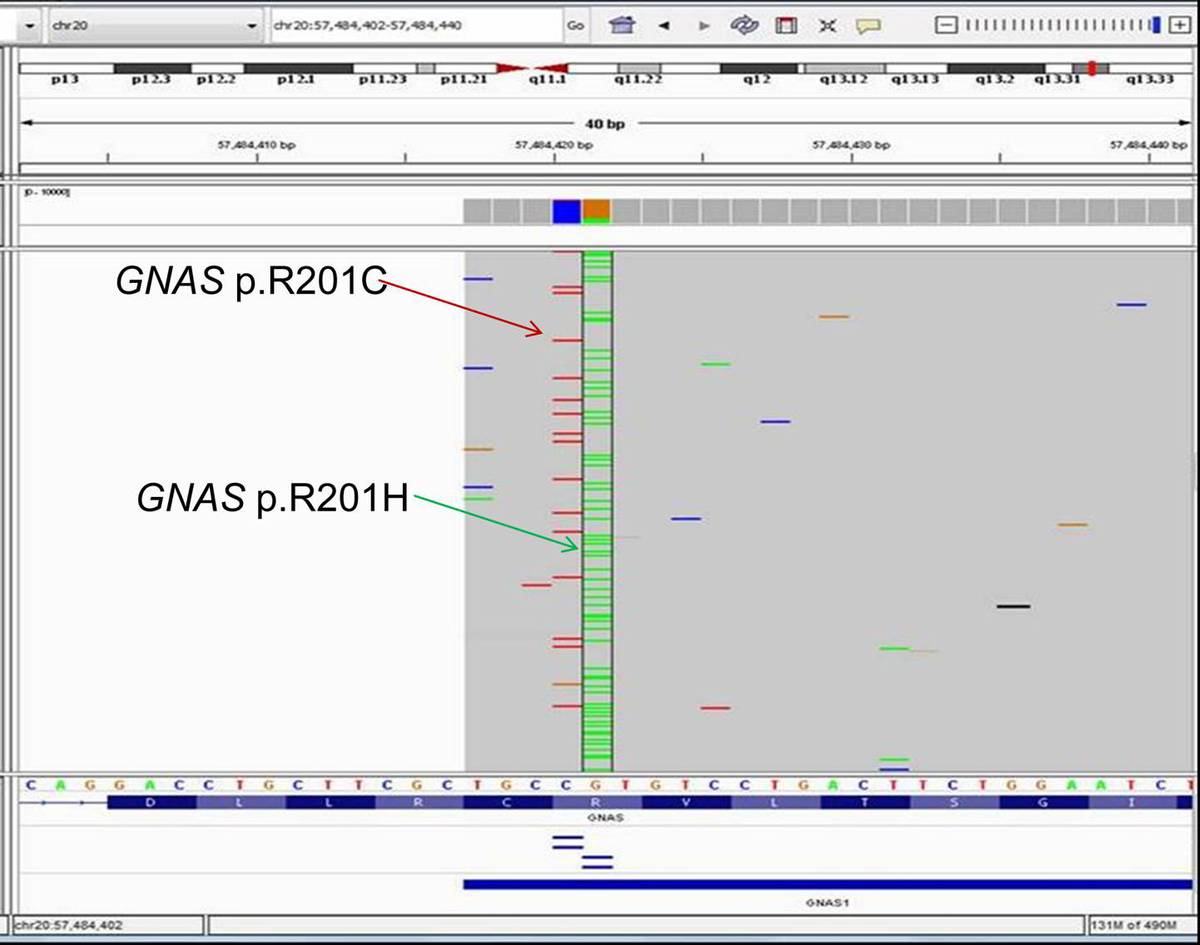The image size is (1200, 945).
Task: Click red current-position marker on ideogram
Action: click(1093, 68)
